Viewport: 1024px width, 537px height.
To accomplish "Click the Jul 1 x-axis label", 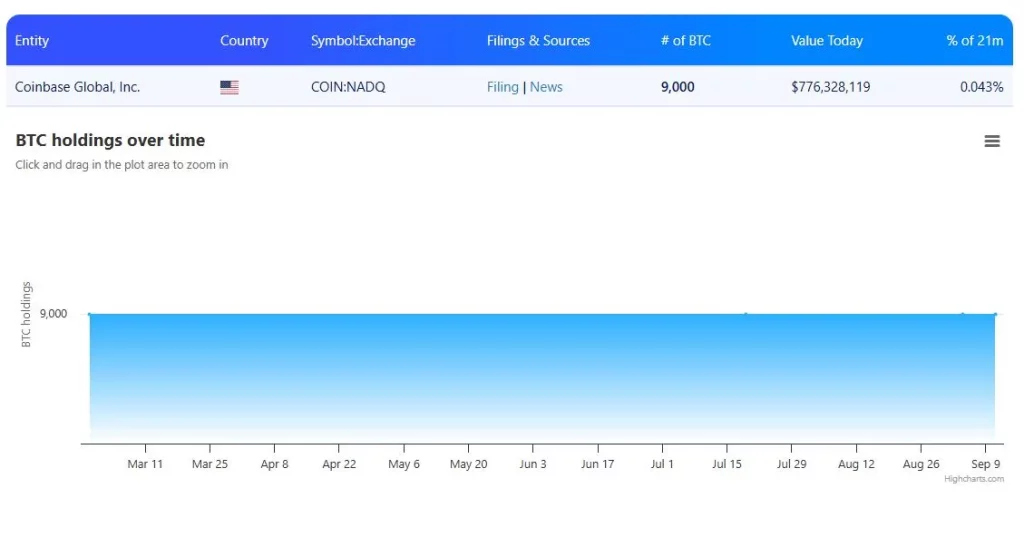I will [x=662, y=464].
